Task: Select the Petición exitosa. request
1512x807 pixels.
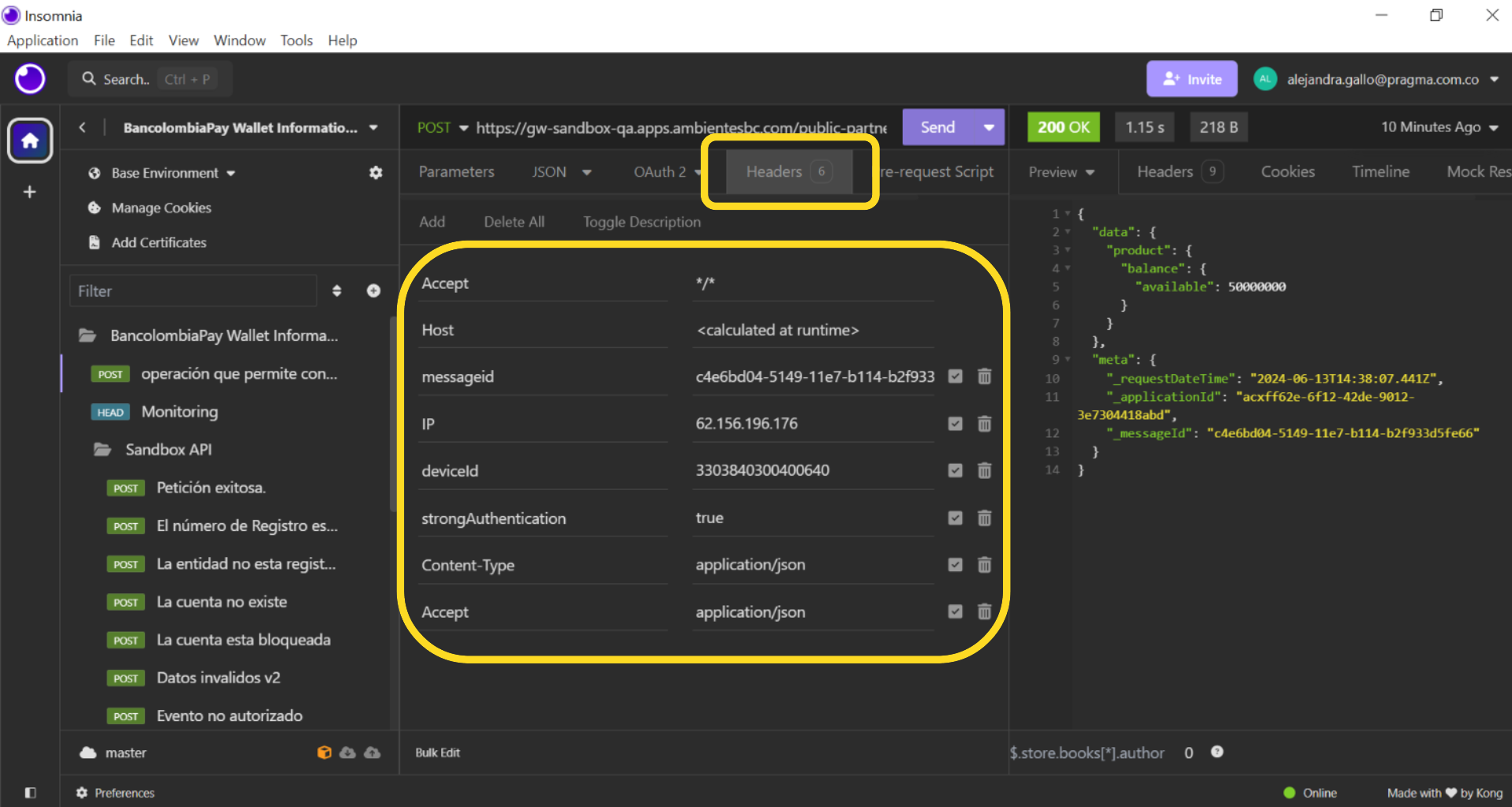Action: click(211, 488)
